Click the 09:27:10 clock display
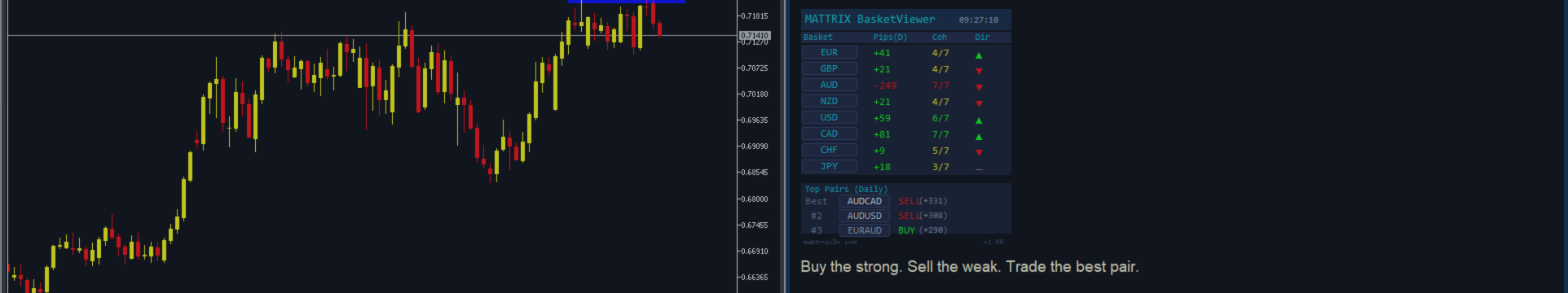This screenshot has height=293, width=1568. 978,20
